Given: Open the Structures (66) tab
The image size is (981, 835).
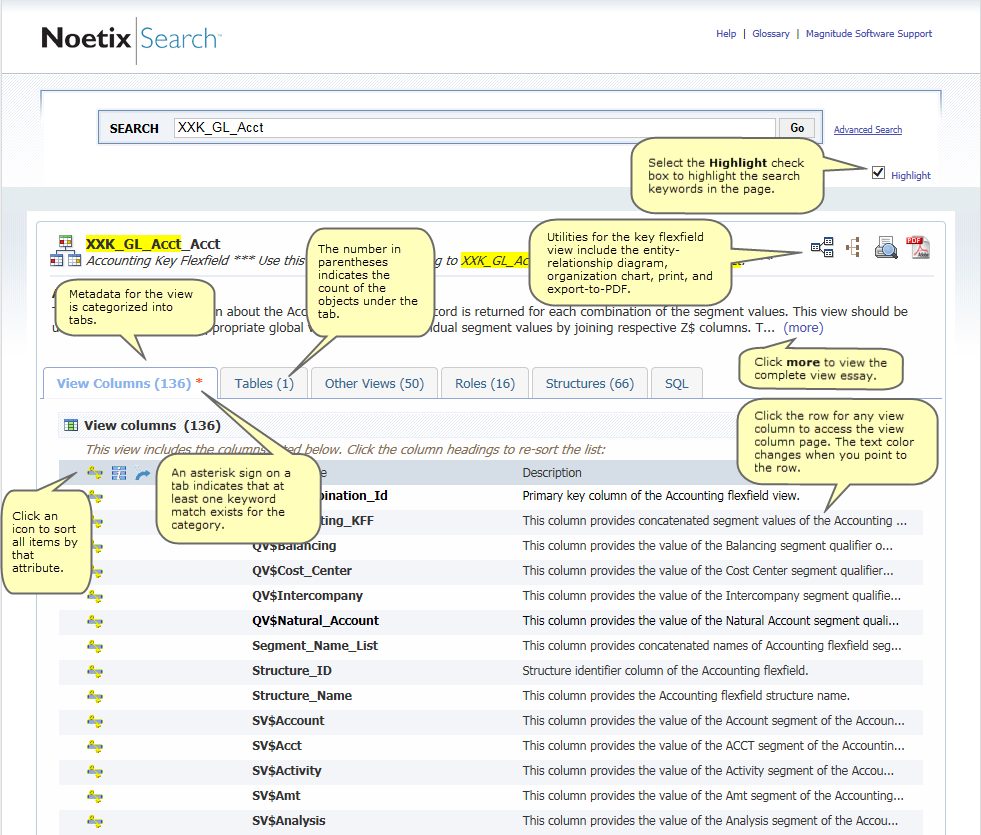Looking at the screenshot, I should 589,383.
